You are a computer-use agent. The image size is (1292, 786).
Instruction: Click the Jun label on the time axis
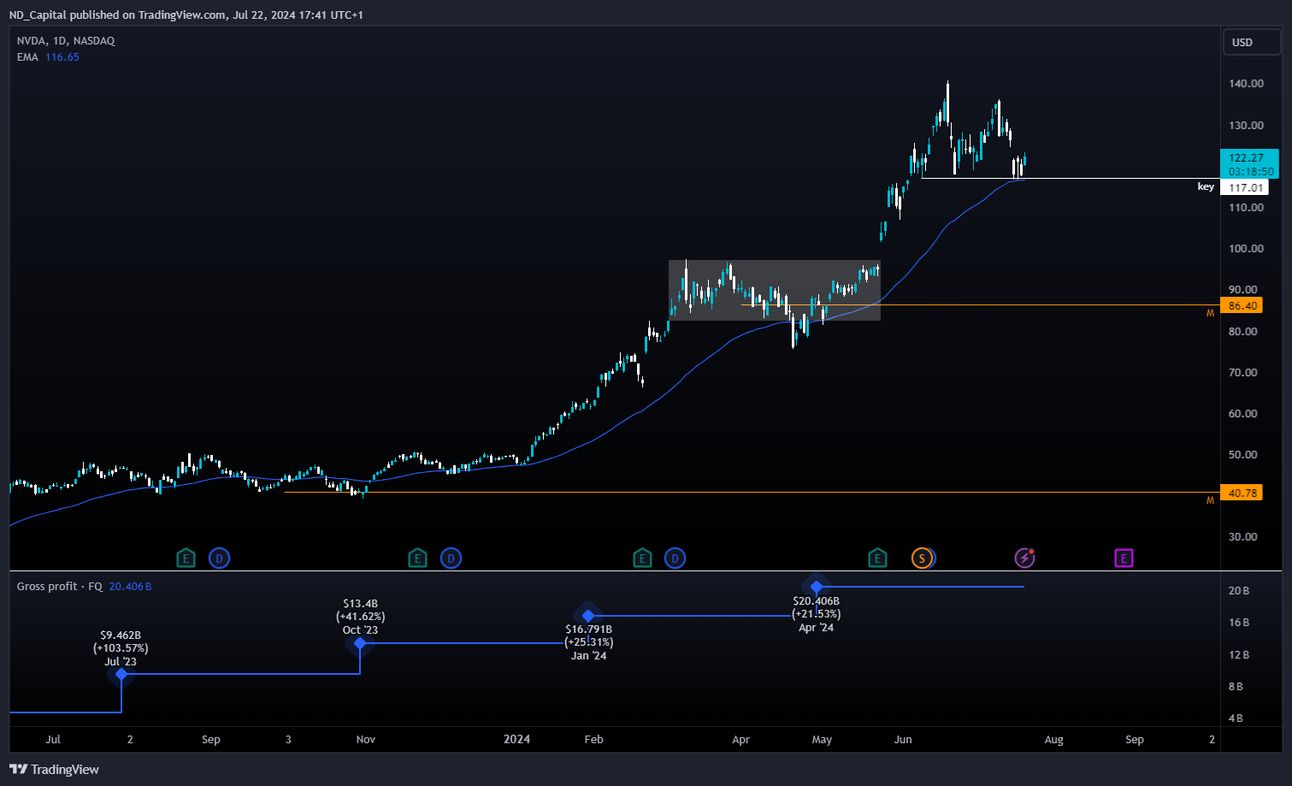tap(903, 740)
